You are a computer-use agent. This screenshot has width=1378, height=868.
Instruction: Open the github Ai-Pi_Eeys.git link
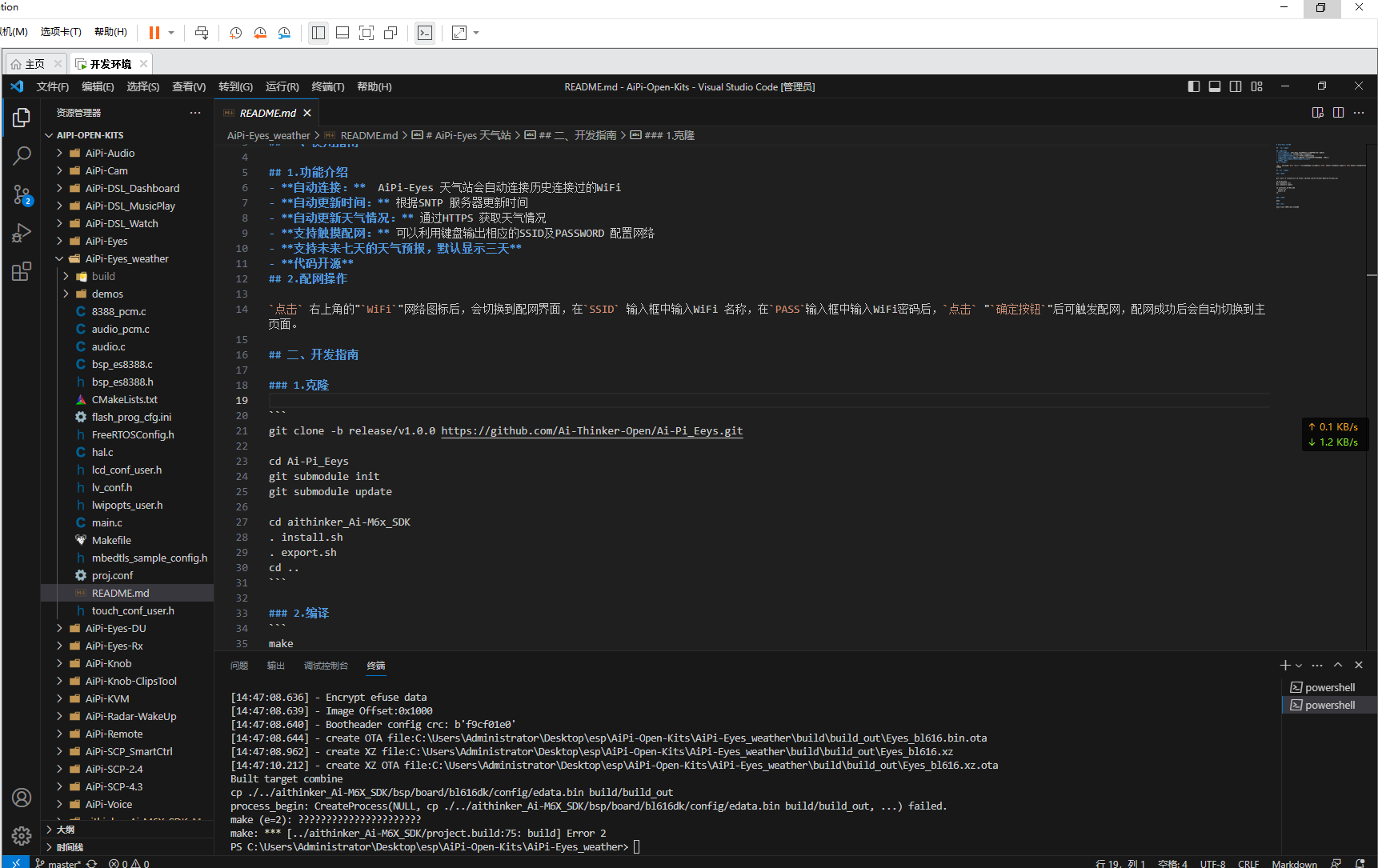tap(592, 430)
